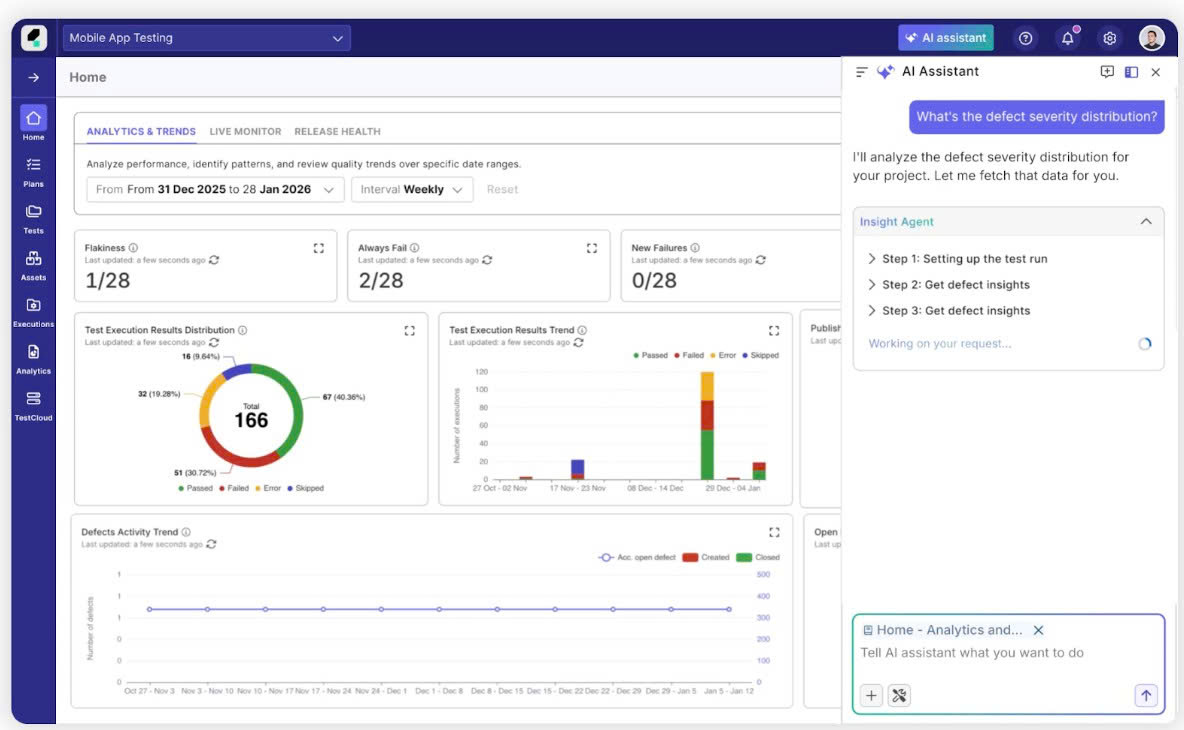Refresh the Flakiness widget data
This screenshot has height=730, width=1184.
coord(214,260)
